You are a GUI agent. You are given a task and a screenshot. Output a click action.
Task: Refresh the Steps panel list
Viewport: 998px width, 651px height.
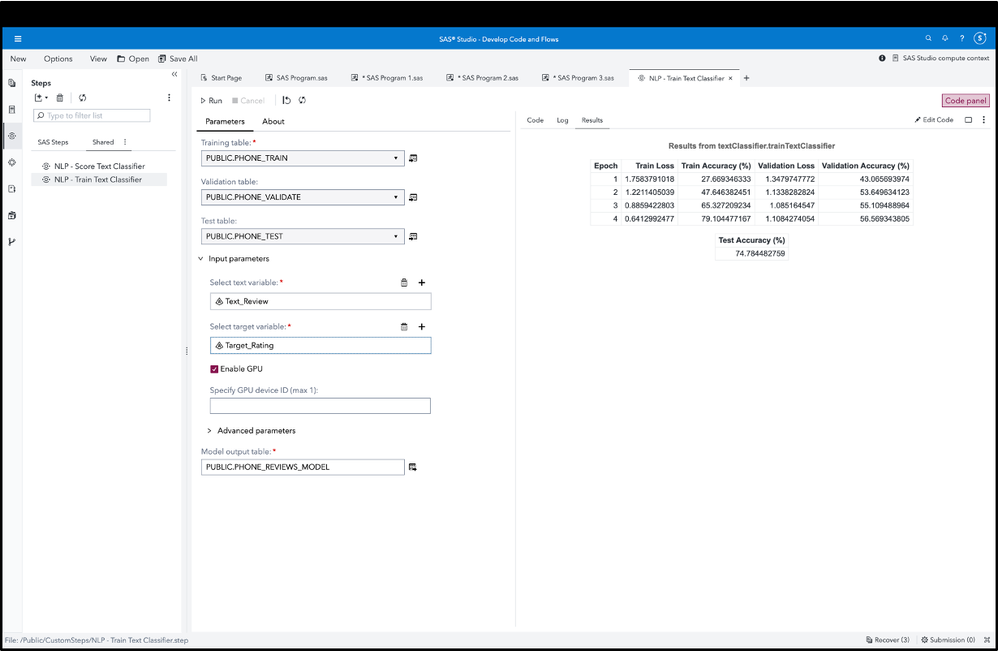(x=82, y=98)
